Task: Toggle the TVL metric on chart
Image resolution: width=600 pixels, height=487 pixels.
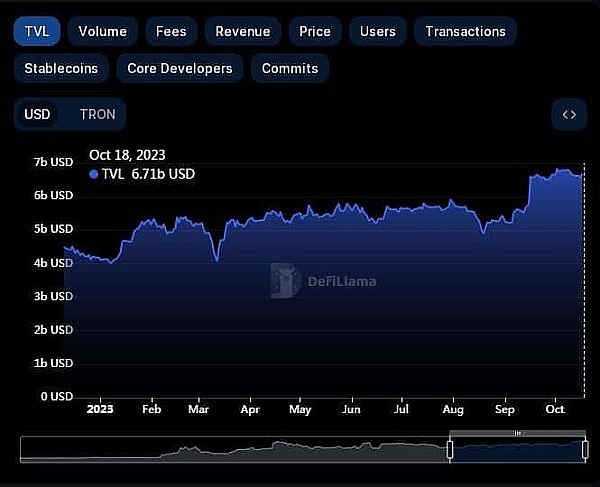Action: (x=37, y=31)
